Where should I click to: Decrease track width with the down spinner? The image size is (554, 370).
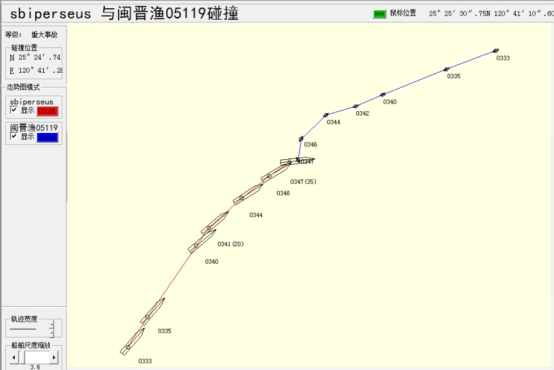pyautogui.click(x=52, y=333)
